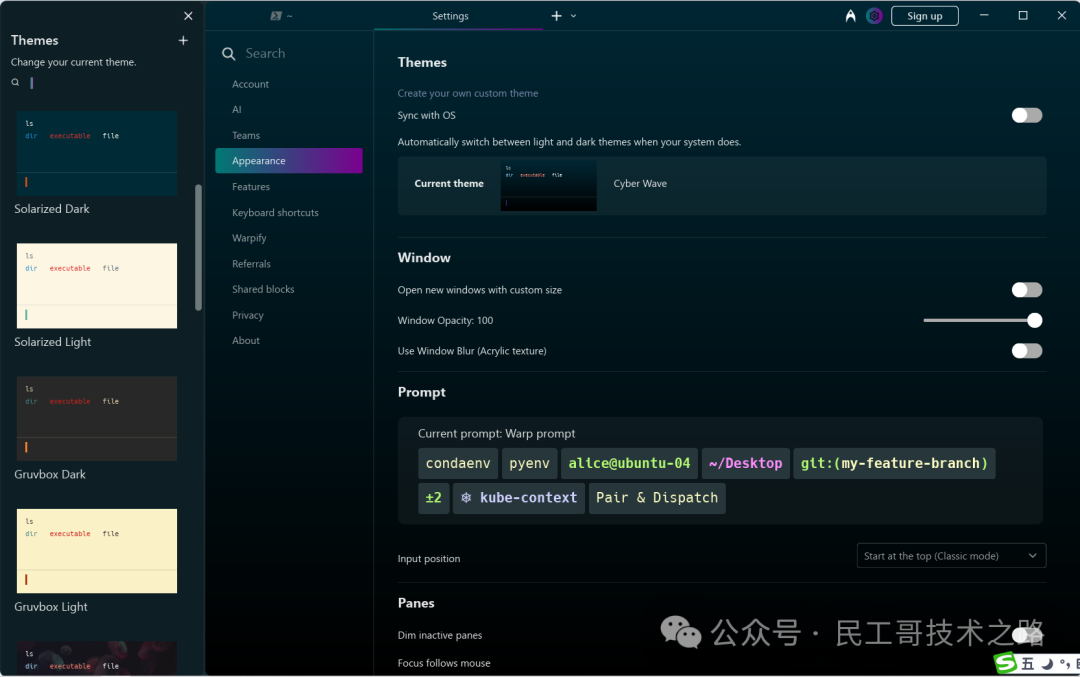Open the Shared blocks section
This screenshot has width=1080, height=677.
pos(263,289)
